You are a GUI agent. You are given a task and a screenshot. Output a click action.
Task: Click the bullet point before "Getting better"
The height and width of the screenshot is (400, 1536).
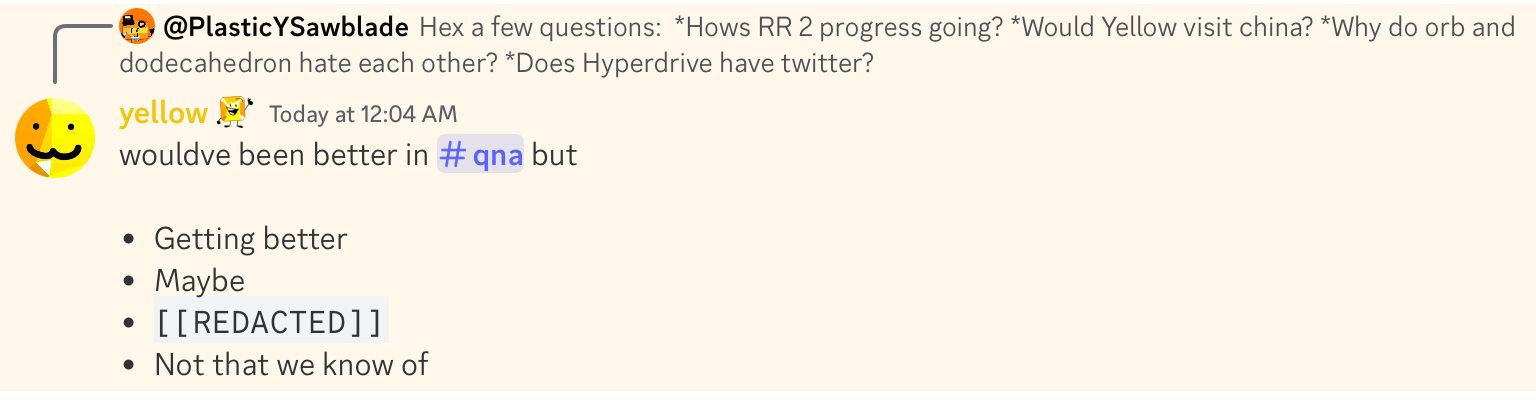point(129,241)
